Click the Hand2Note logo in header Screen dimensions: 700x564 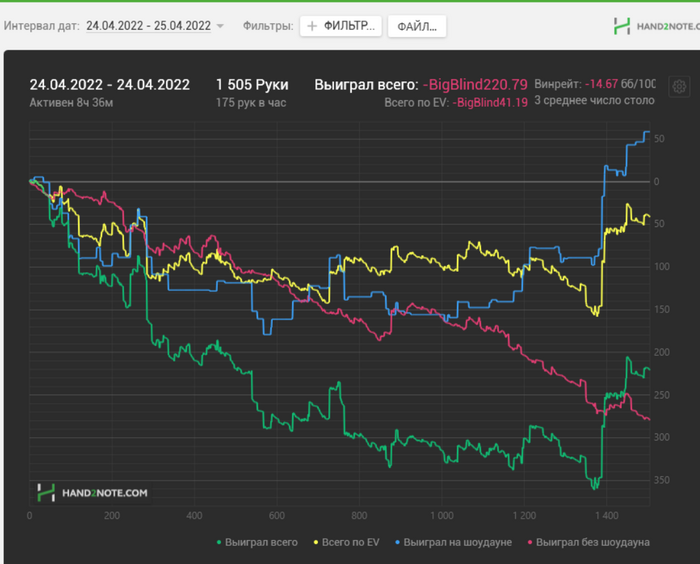point(656,26)
